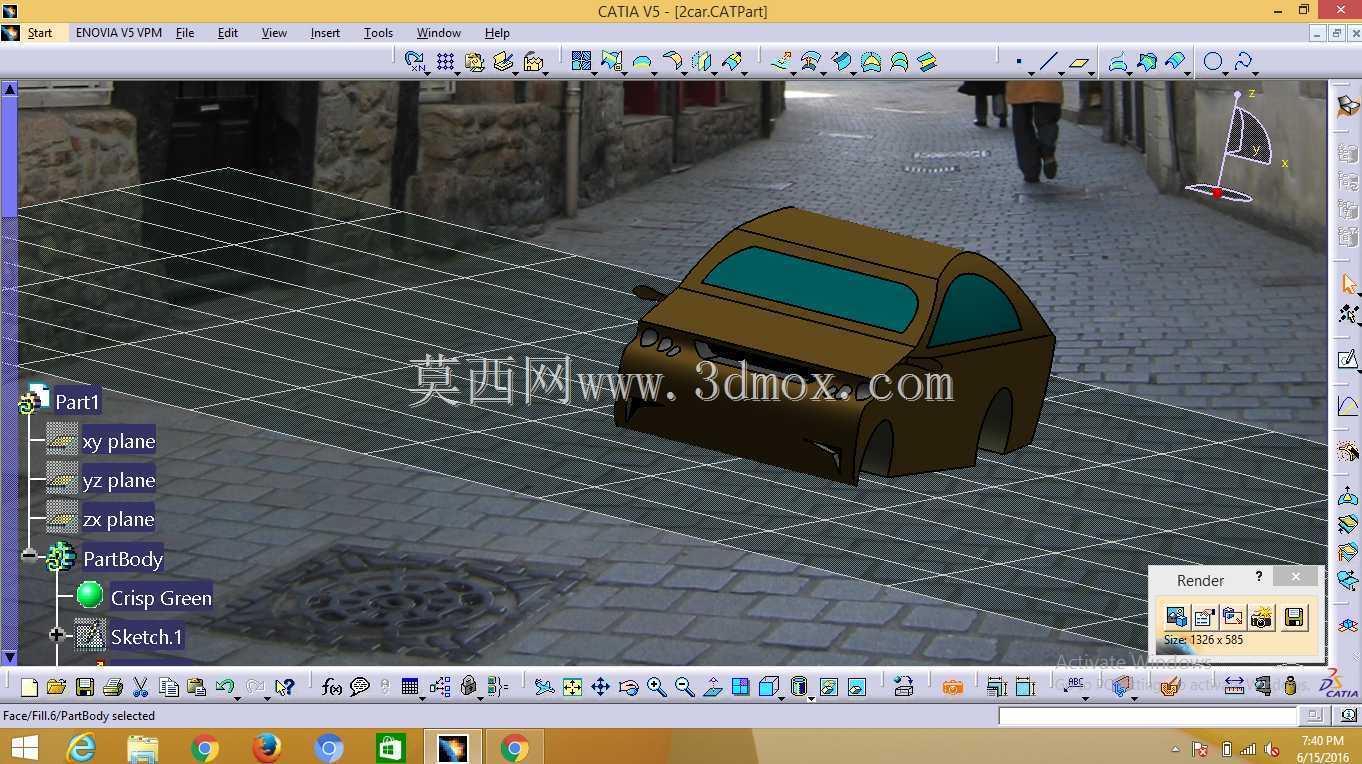Screen dimensions: 1362x764
Task: Click the Fit All In view icon
Action: [x=572, y=687]
